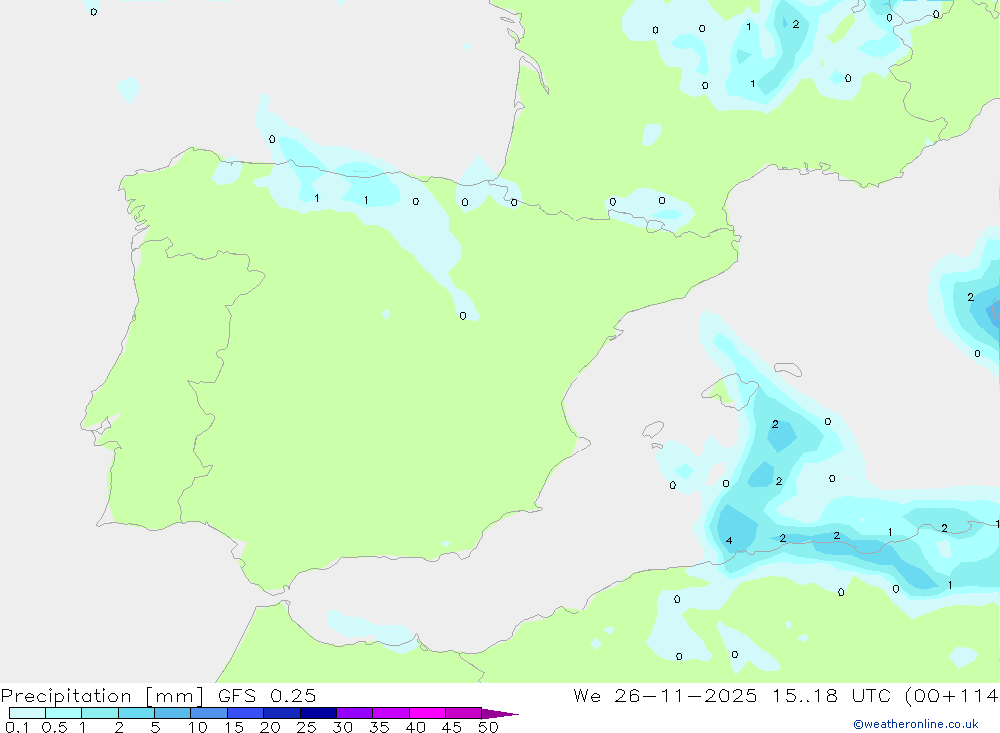Screen dimensions: 1000x733
Task: Pick the 35–40 mm legend color box
Action: tap(390, 713)
